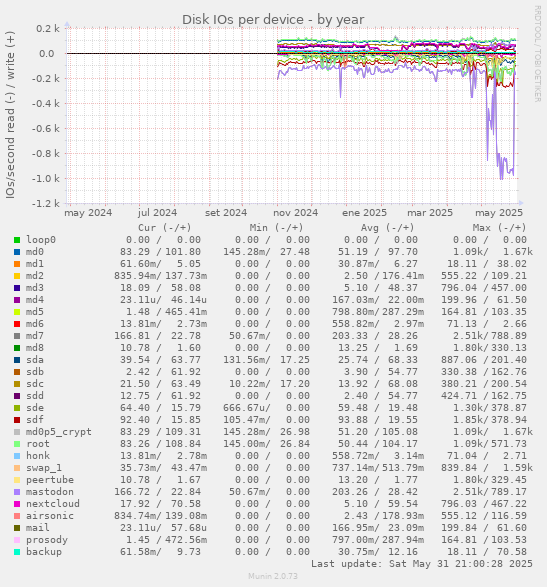547x587 pixels.
Task: Click the 'backup' legend label
Action: pos(44,552)
